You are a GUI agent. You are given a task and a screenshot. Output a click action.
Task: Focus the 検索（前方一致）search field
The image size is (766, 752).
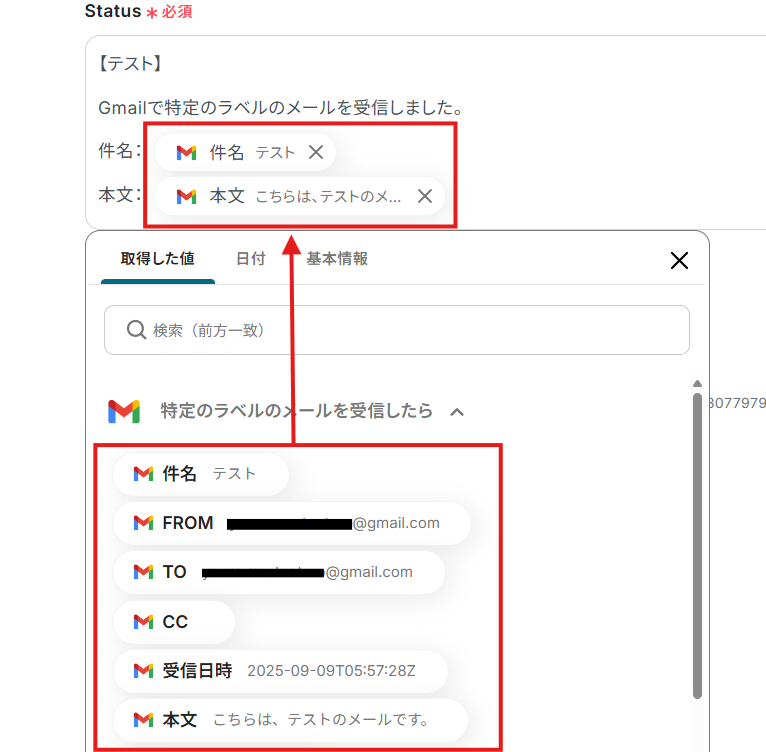click(x=397, y=330)
